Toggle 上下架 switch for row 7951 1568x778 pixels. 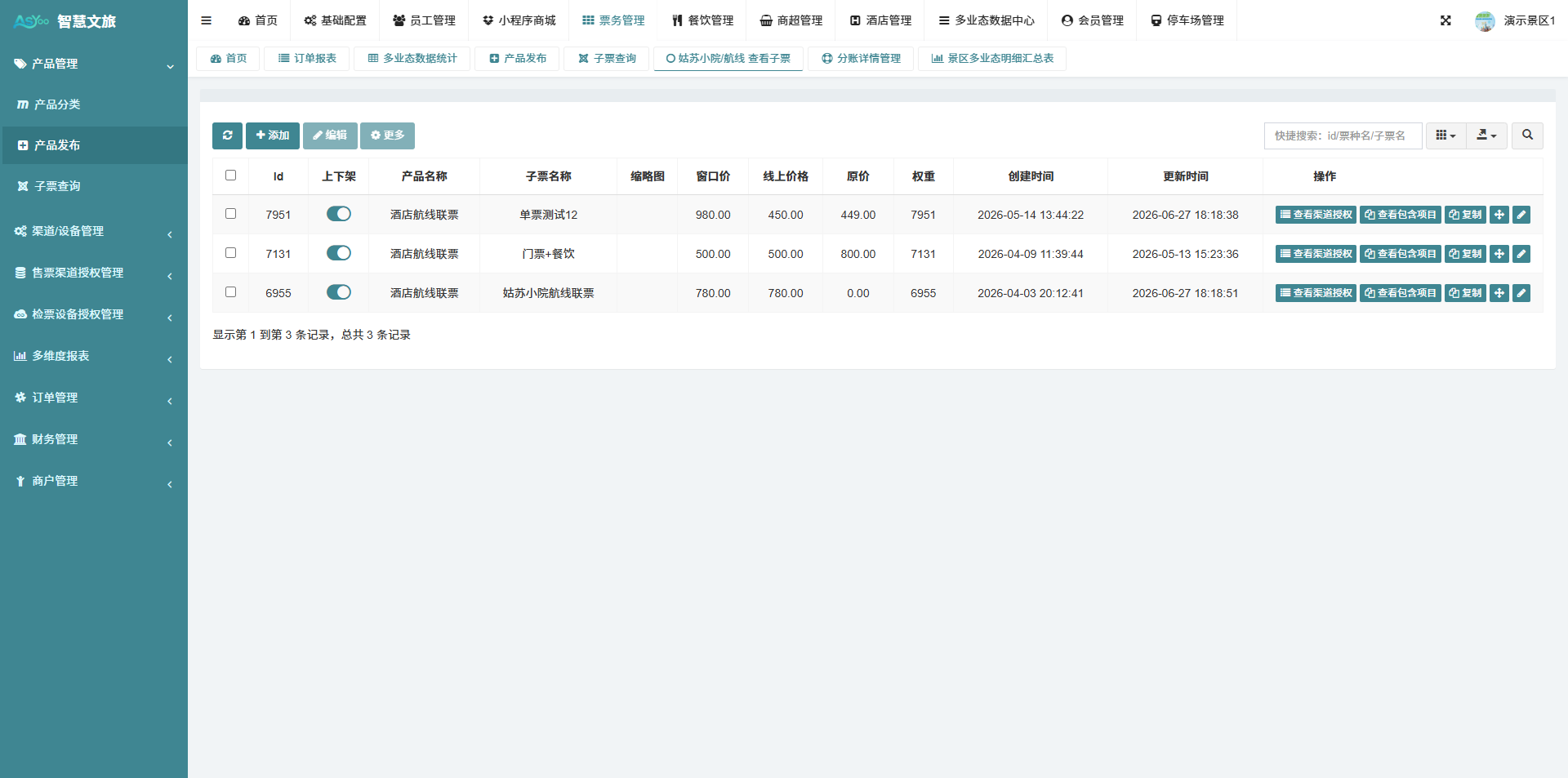click(339, 214)
